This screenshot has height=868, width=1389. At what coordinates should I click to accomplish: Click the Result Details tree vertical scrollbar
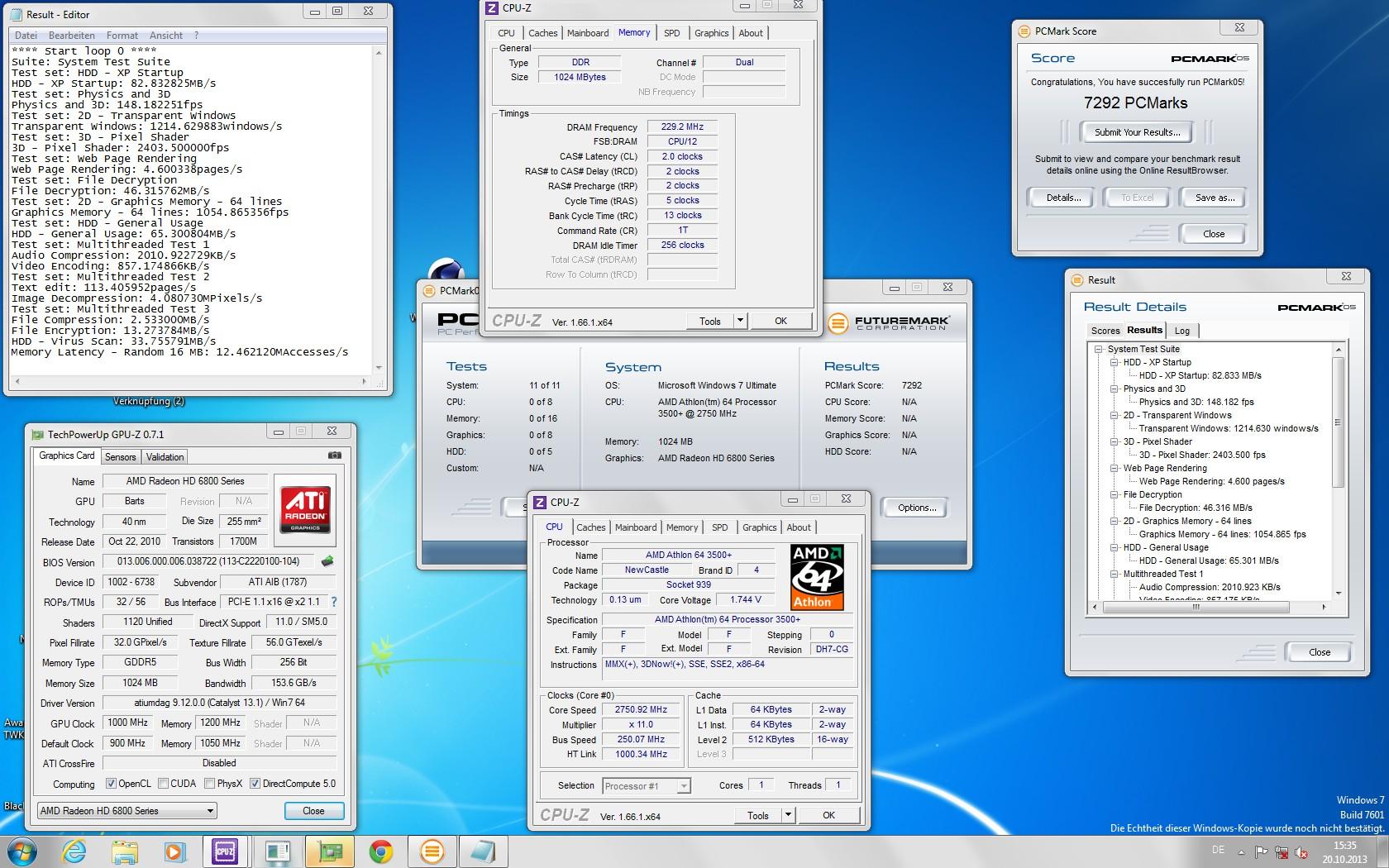1338,471
